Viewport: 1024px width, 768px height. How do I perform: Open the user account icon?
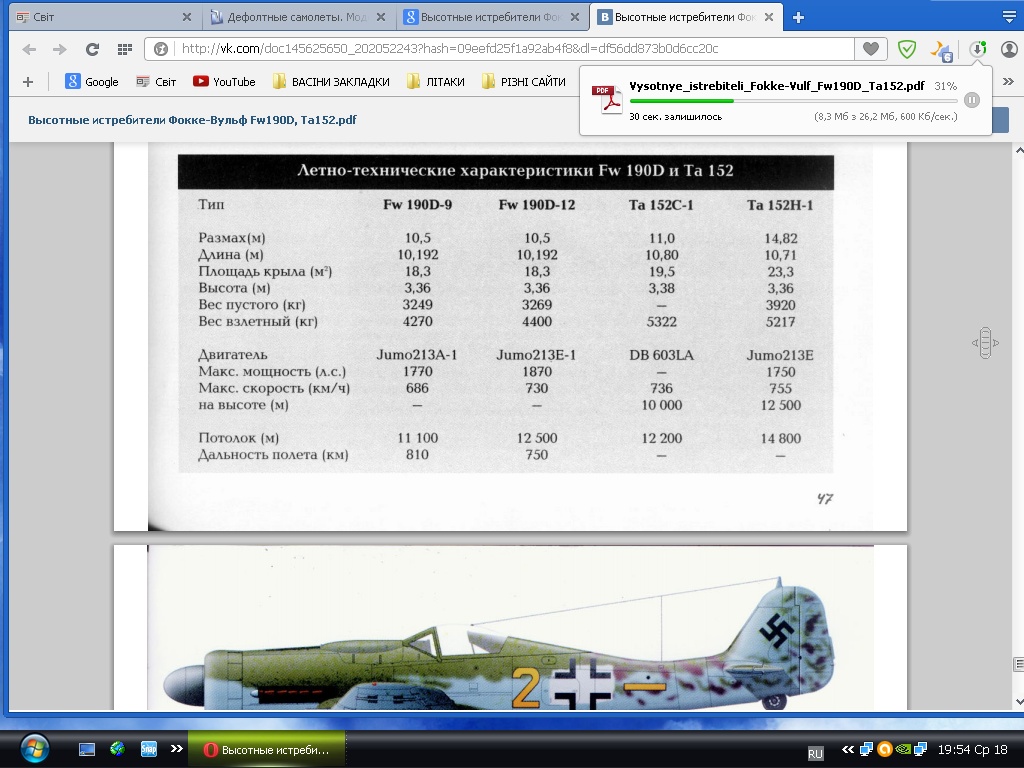pos(1010,49)
